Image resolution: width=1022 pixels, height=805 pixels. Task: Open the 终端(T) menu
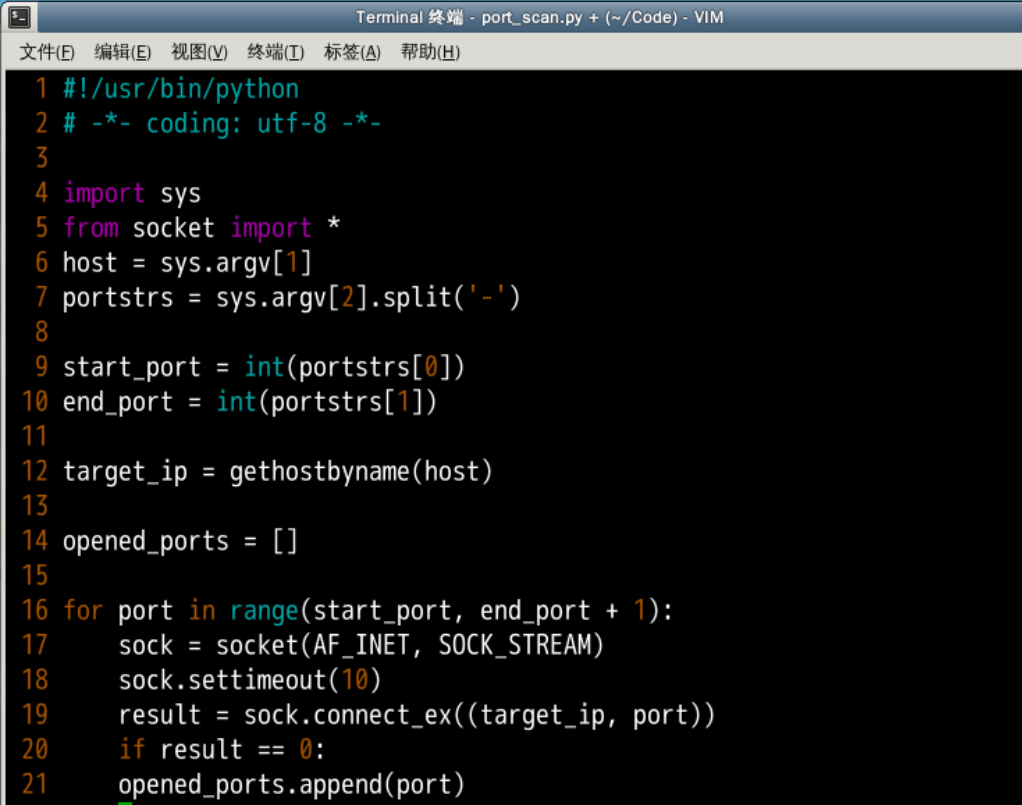[x=275, y=52]
